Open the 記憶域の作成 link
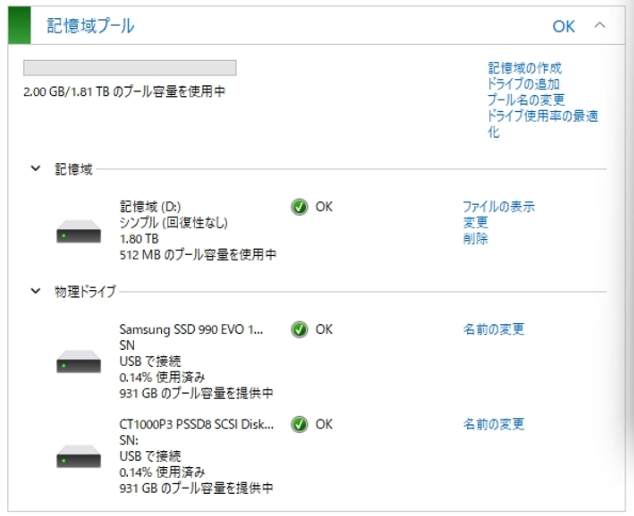This screenshot has height=516, width=634. tap(524, 68)
